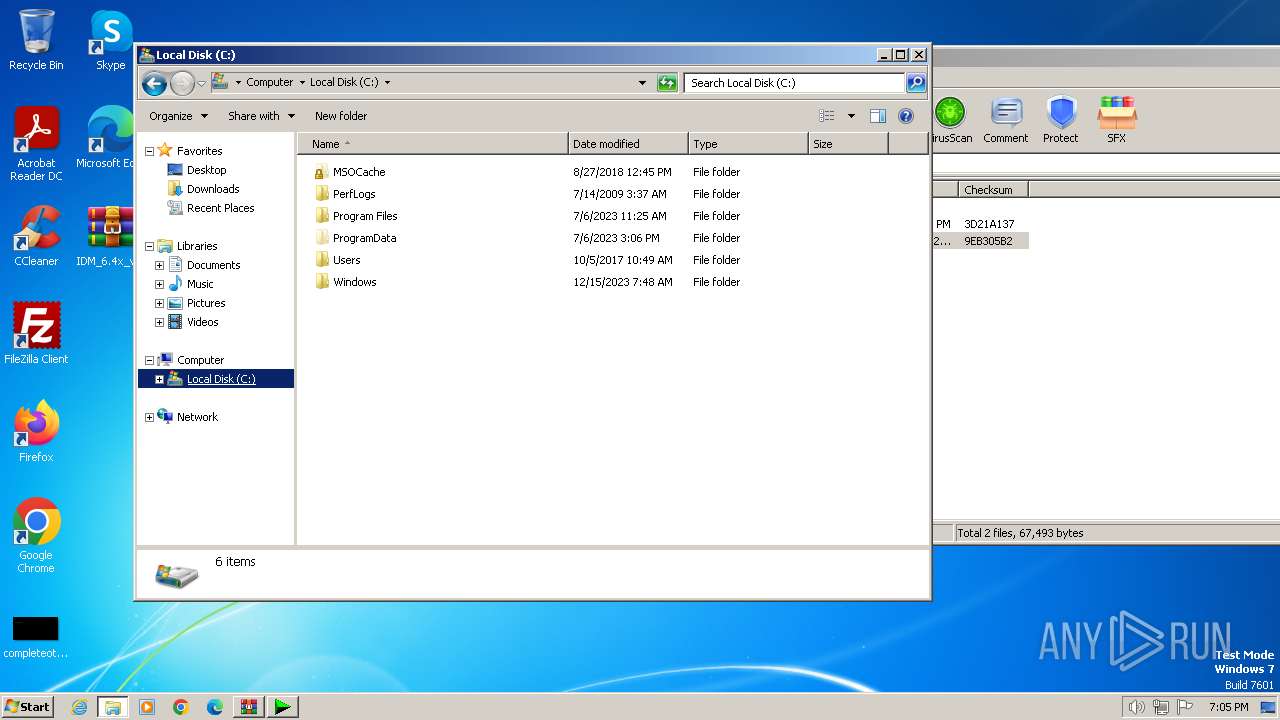Click the volume speaker tray icon
The height and width of the screenshot is (720, 1280).
pos(1136,707)
